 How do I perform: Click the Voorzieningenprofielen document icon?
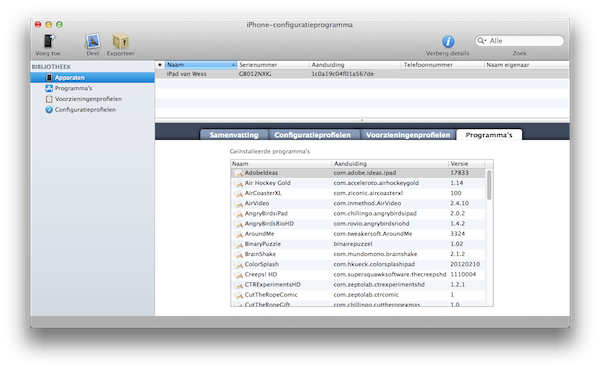[x=49, y=99]
